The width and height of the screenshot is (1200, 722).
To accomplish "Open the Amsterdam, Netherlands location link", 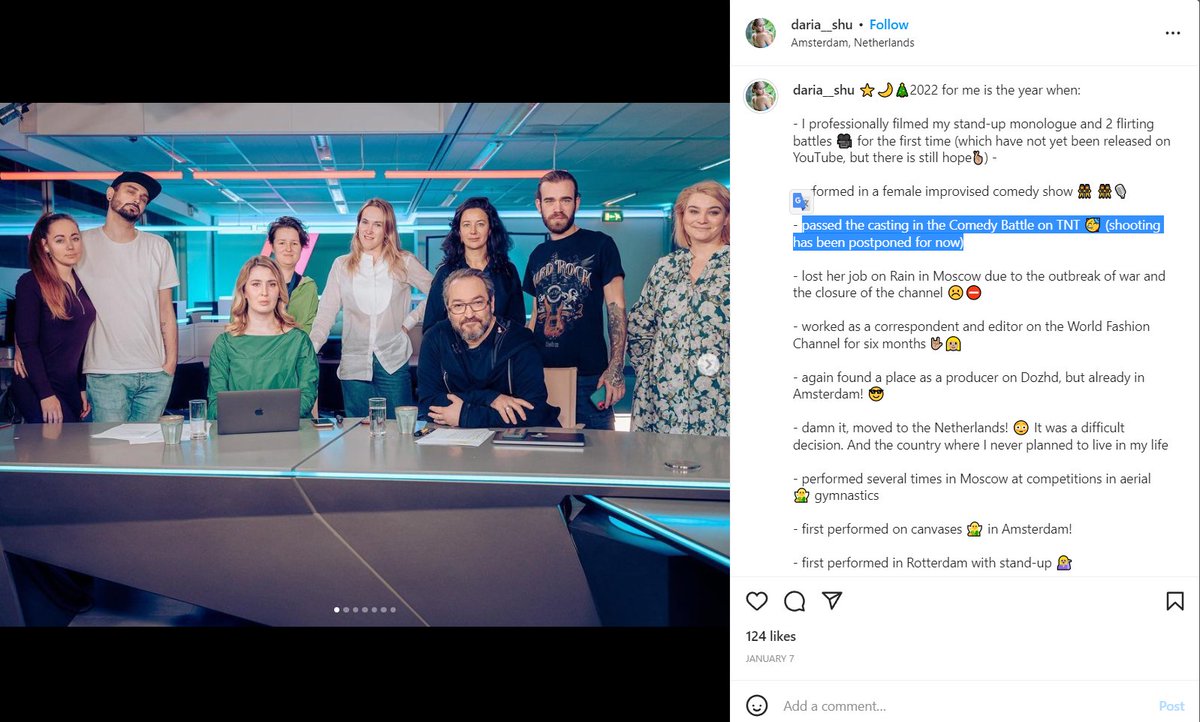I will click(x=852, y=43).
